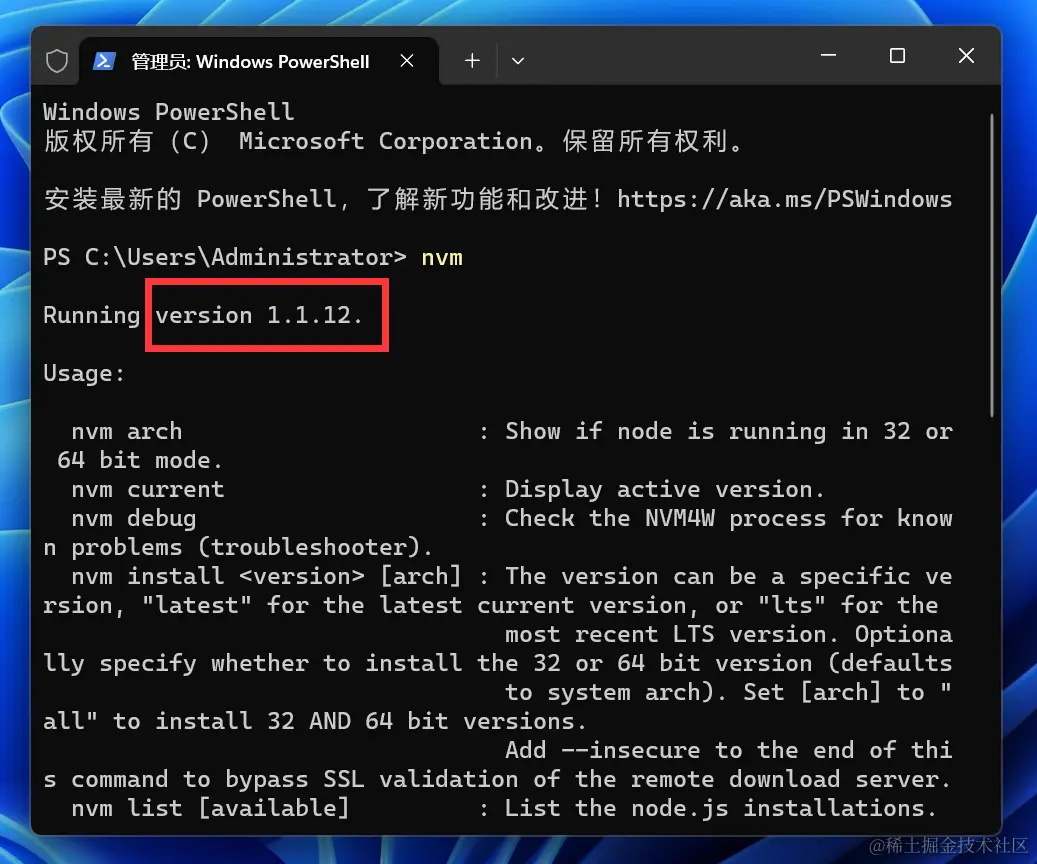Click 'List the node.js installations.' description
Screen dimensions: 1037x864
tap(721, 808)
